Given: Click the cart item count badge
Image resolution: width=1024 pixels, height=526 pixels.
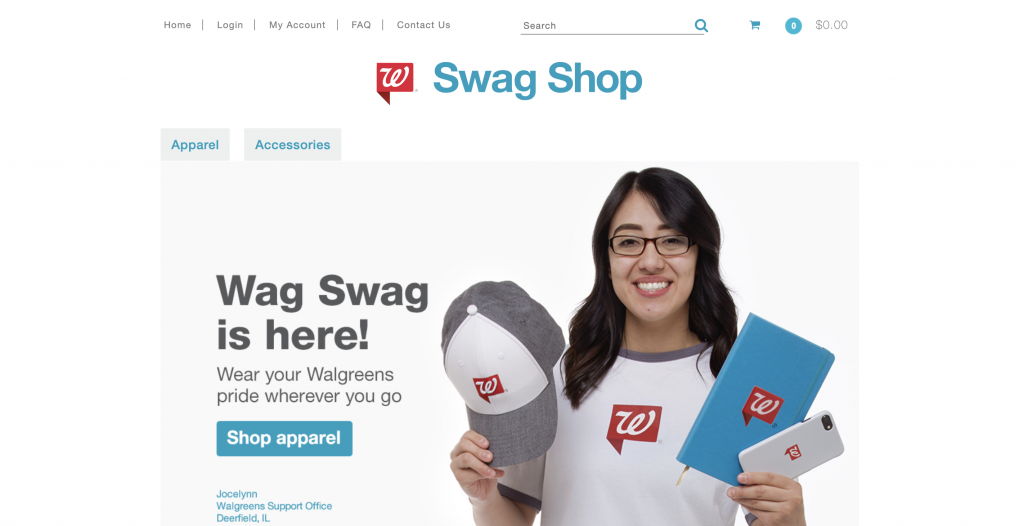Looking at the screenshot, I should [x=793, y=26].
